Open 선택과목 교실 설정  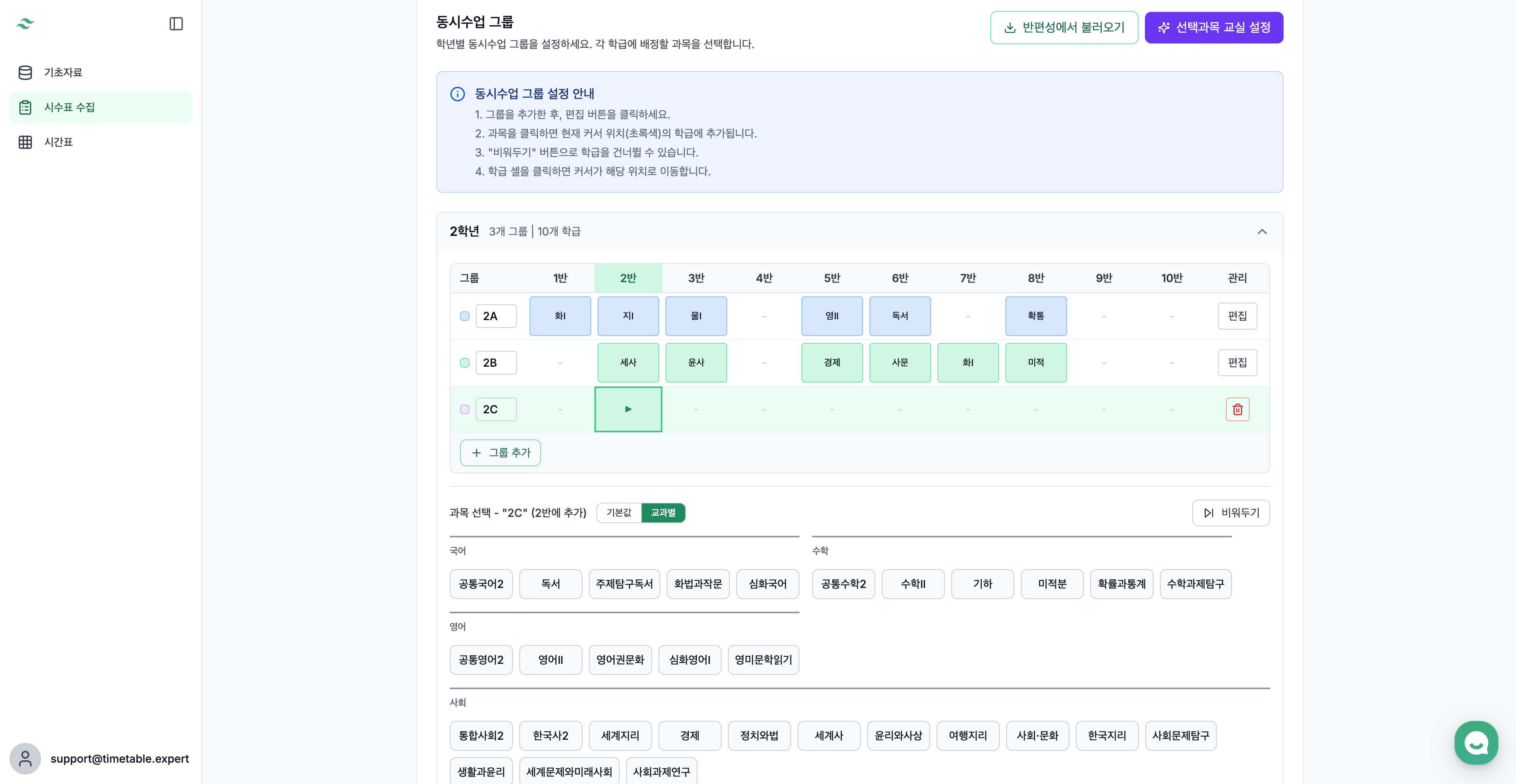coord(1214,27)
